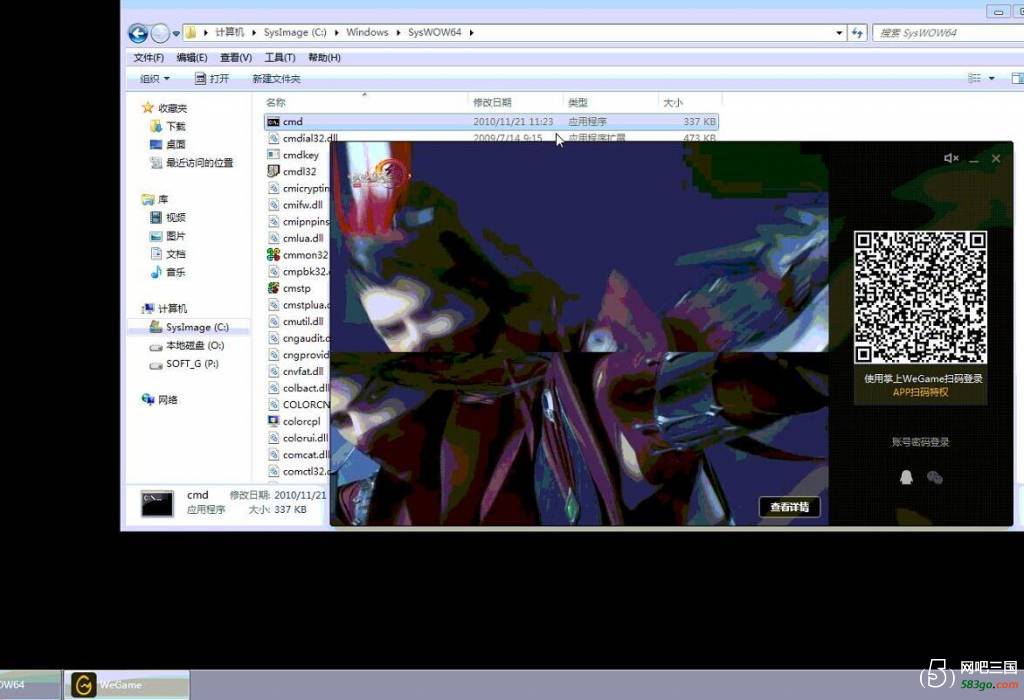Choose WeChat login icon in WeGame
The image size is (1024, 700).
pos(935,478)
